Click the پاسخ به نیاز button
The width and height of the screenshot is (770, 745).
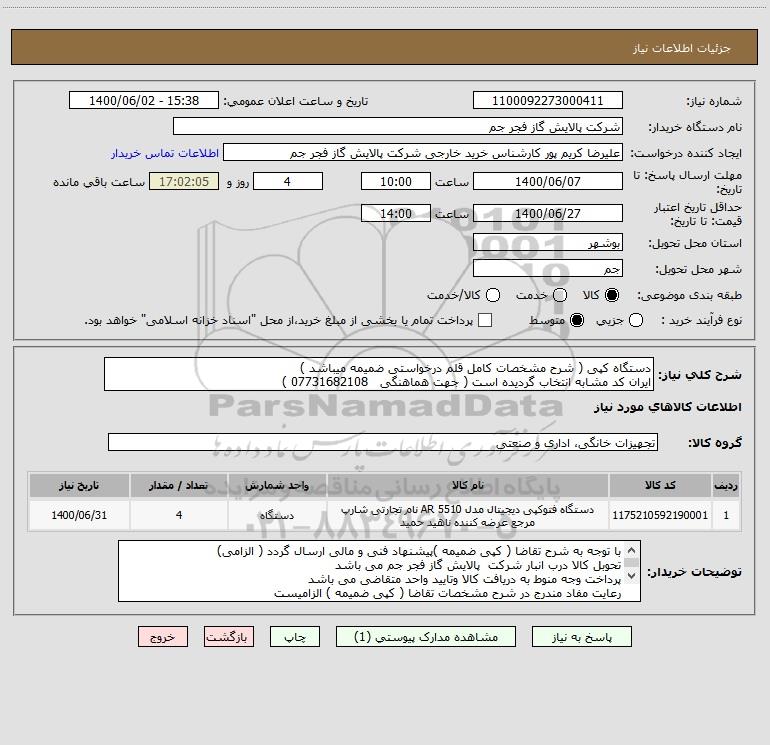(x=581, y=637)
